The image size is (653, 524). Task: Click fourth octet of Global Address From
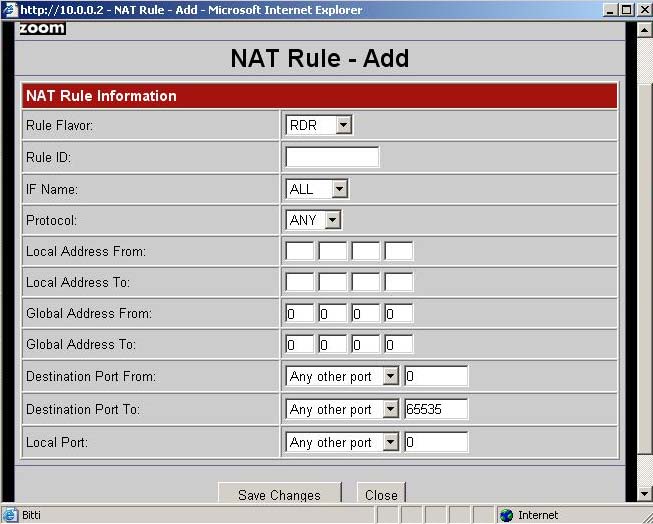(399, 313)
